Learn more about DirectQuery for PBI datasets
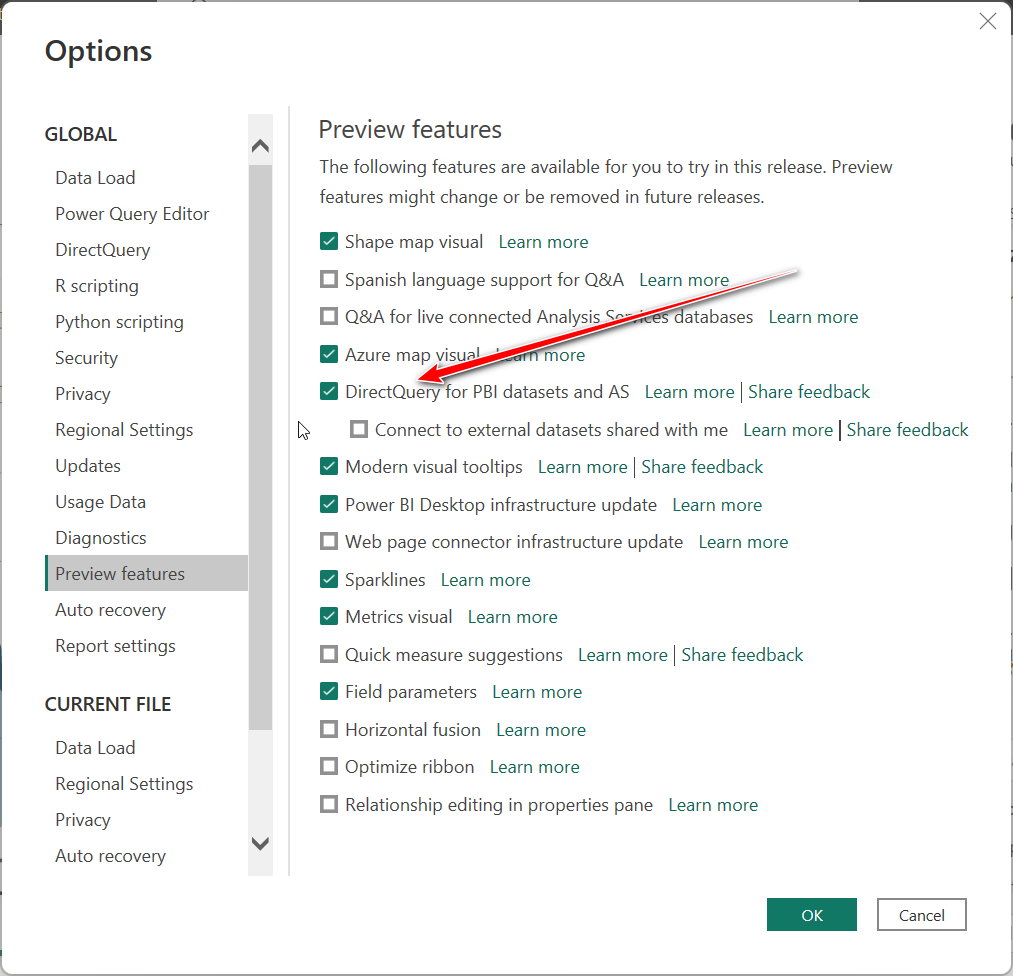 click(x=689, y=391)
